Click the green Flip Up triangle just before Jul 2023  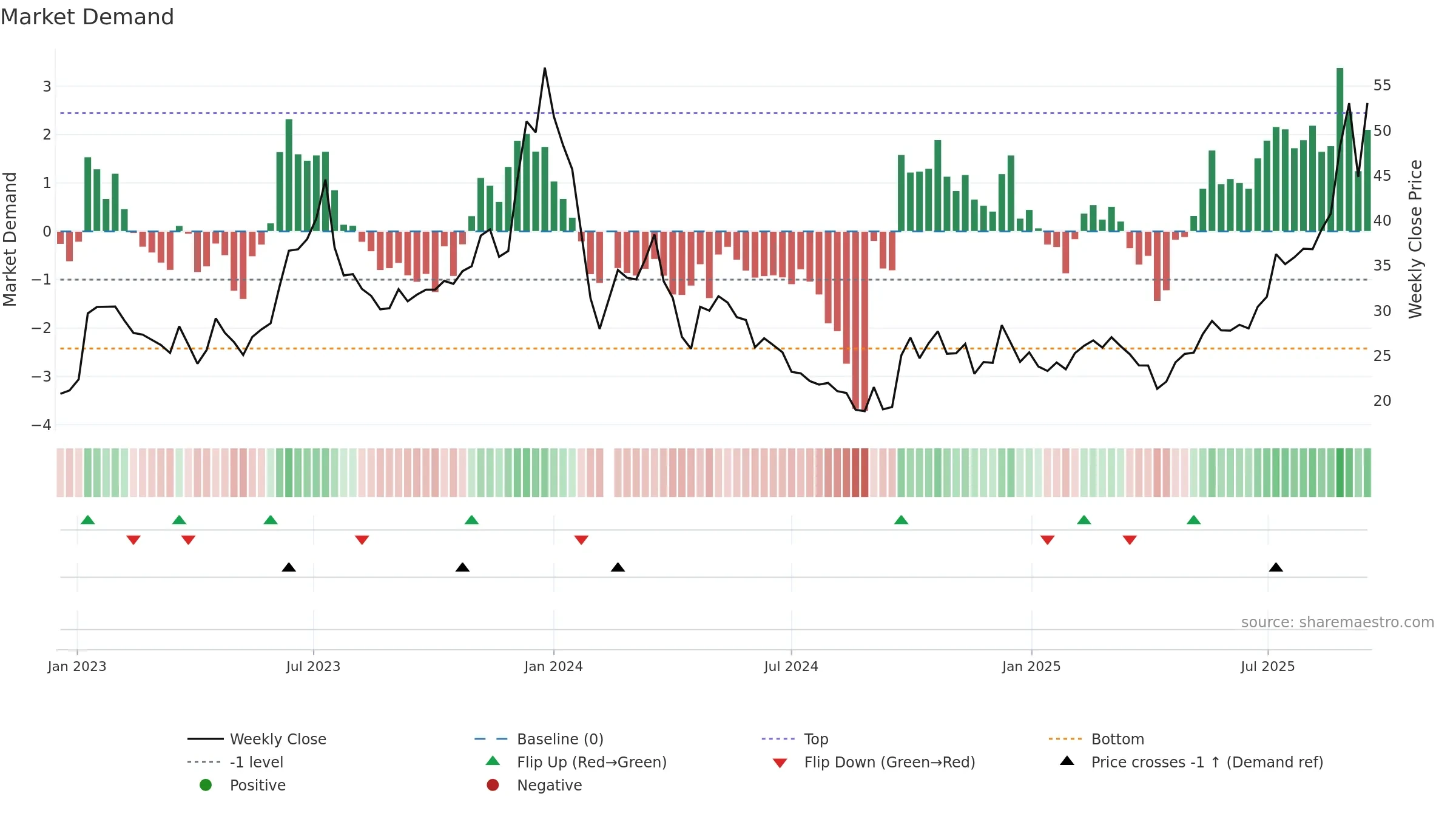271,520
